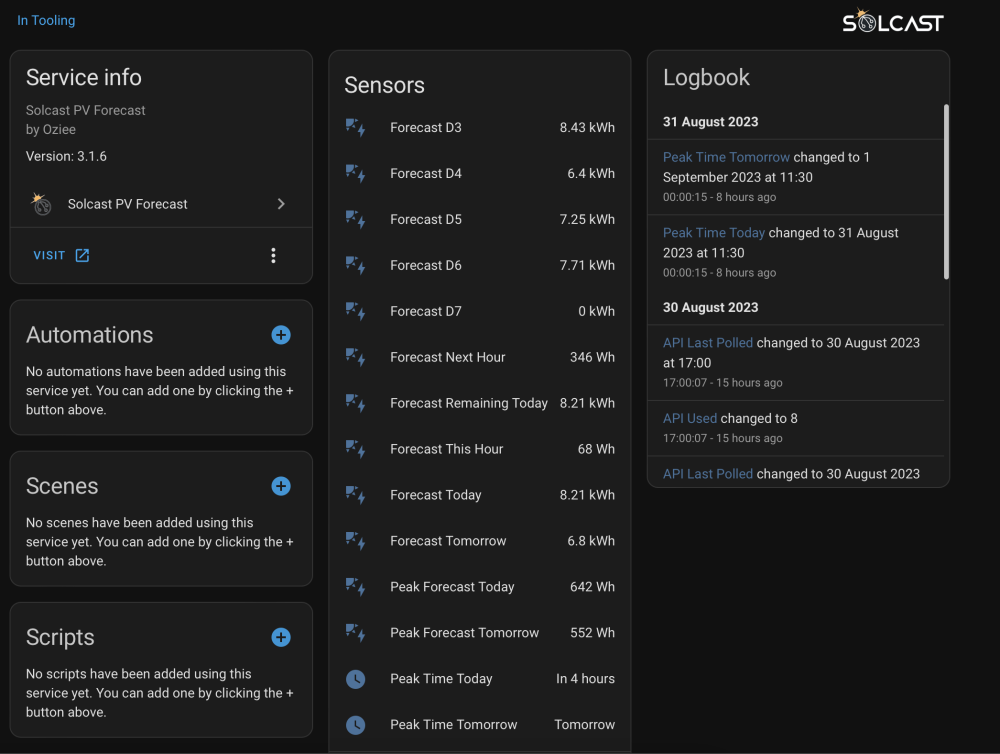1000x754 pixels.
Task: Click the 346 Wh value
Action: (592, 357)
